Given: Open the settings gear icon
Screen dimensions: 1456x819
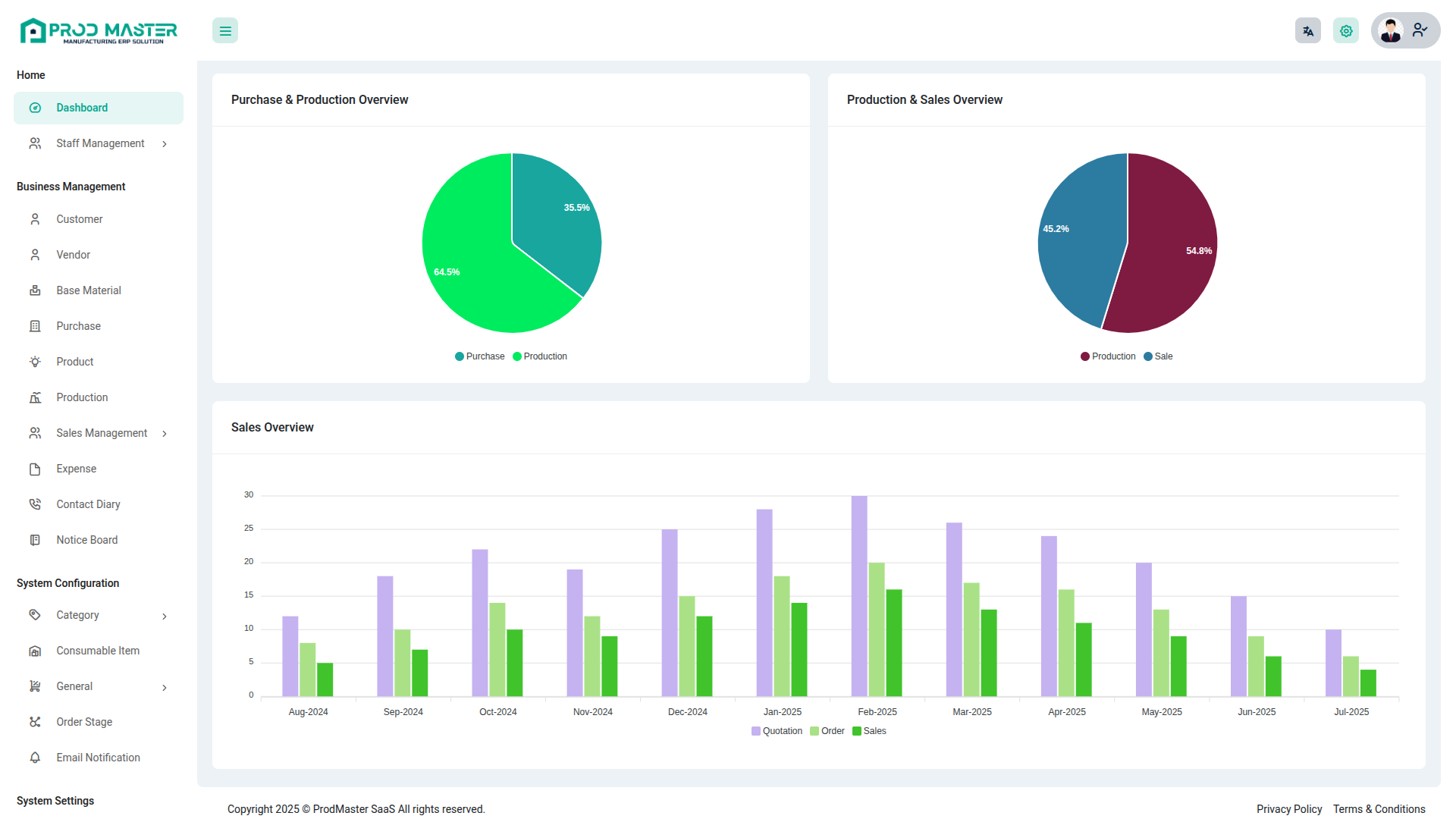Looking at the screenshot, I should [1345, 31].
